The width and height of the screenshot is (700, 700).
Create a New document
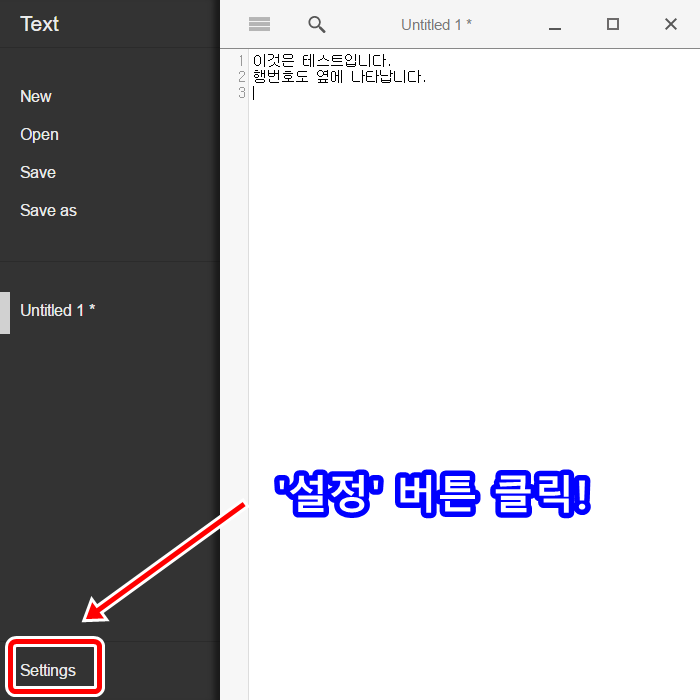click(x=36, y=96)
